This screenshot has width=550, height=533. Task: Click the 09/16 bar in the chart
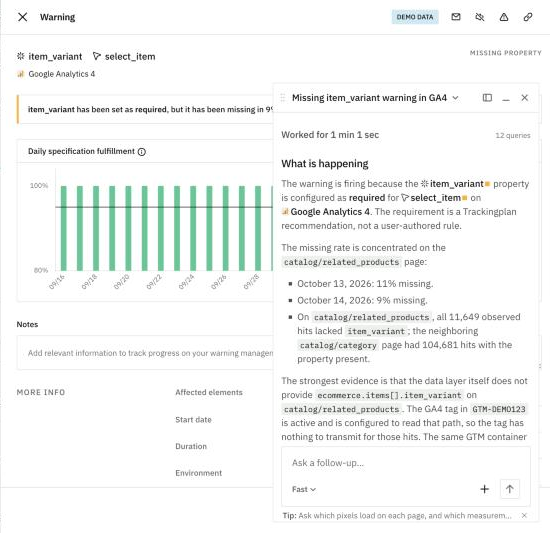point(63,228)
